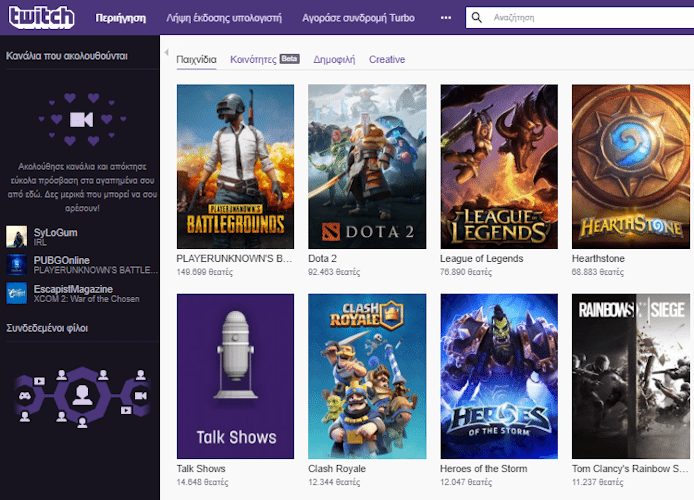Viewport: 694px width, 500px height.
Task: Click 68.883 θεατές viewer count
Action: [598, 272]
